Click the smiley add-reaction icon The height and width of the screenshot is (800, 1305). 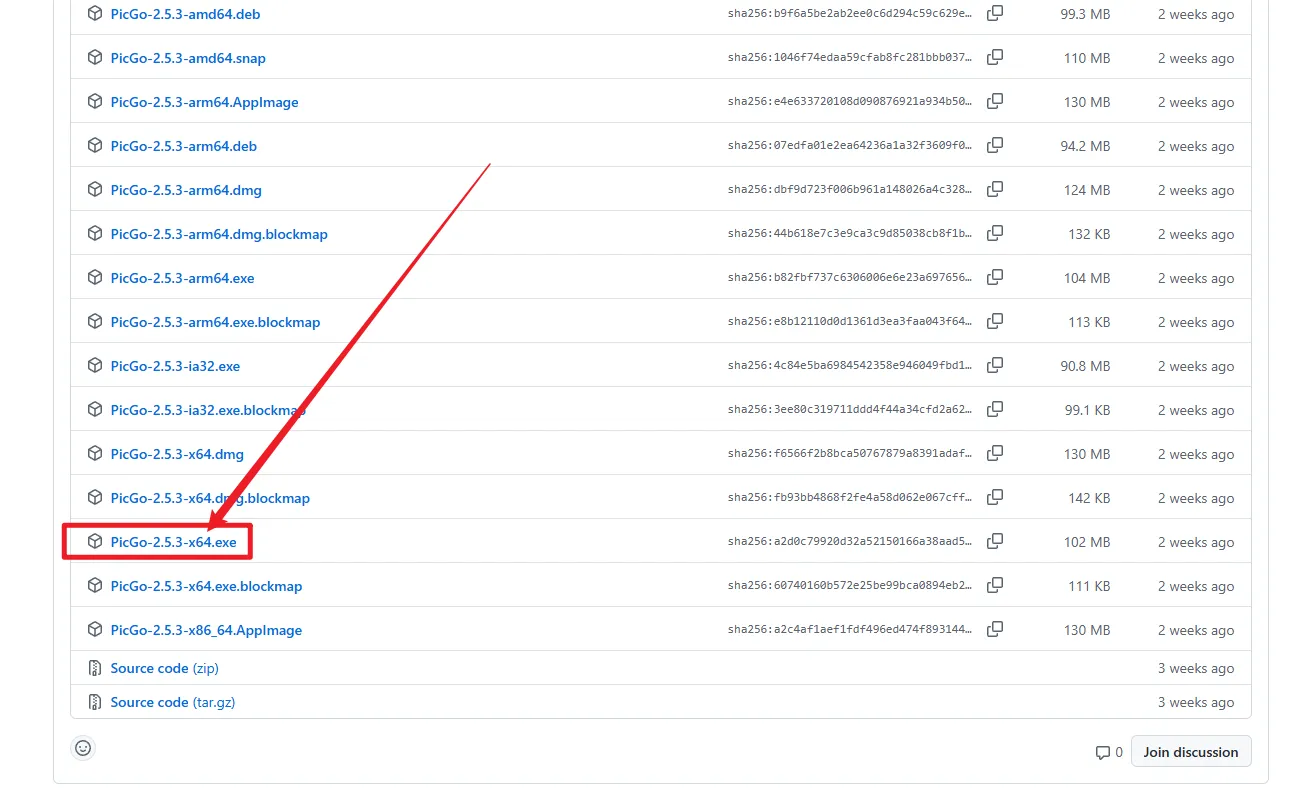tap(83, 747)
